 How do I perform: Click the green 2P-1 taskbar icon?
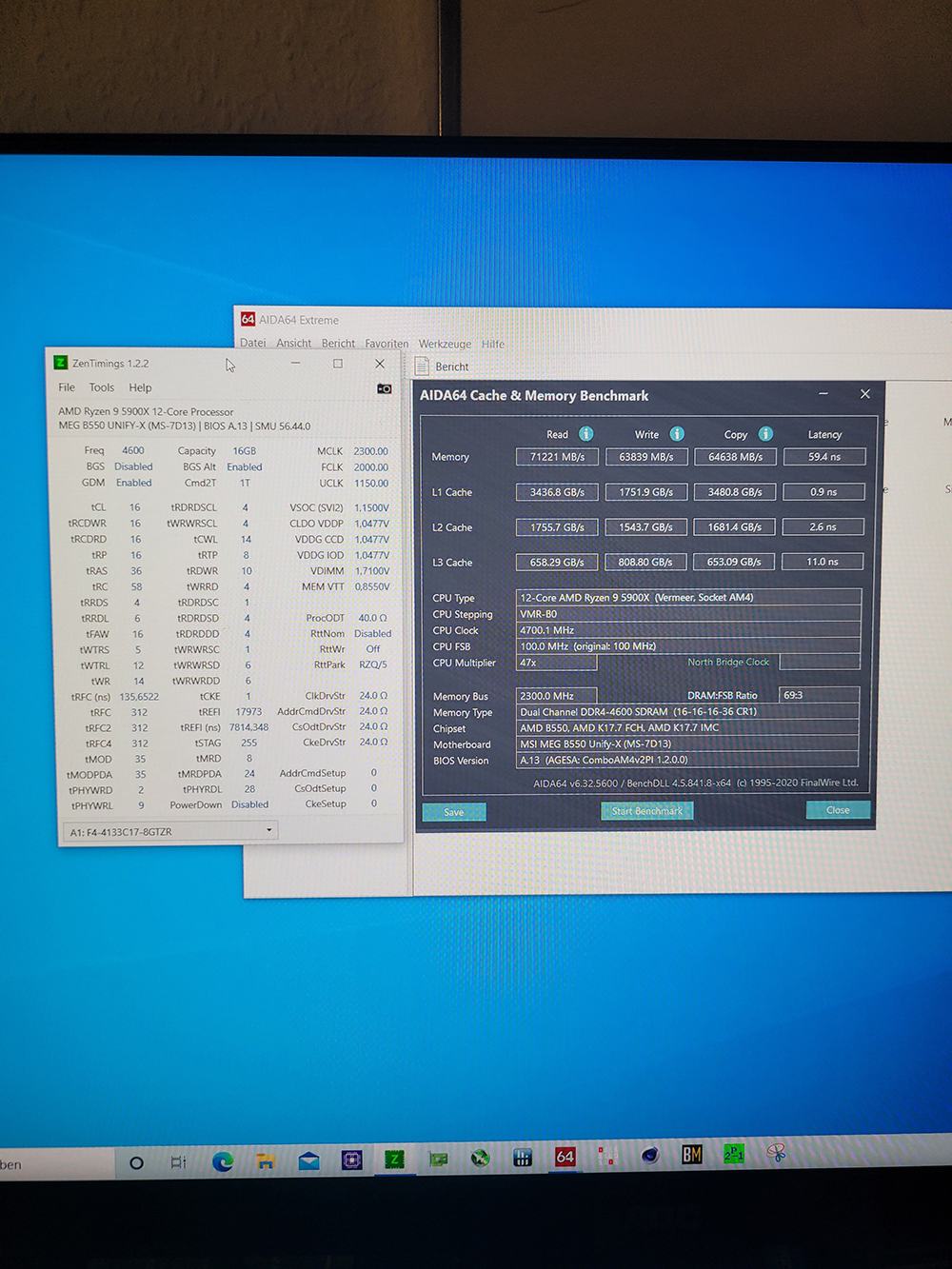point(734,1154)
